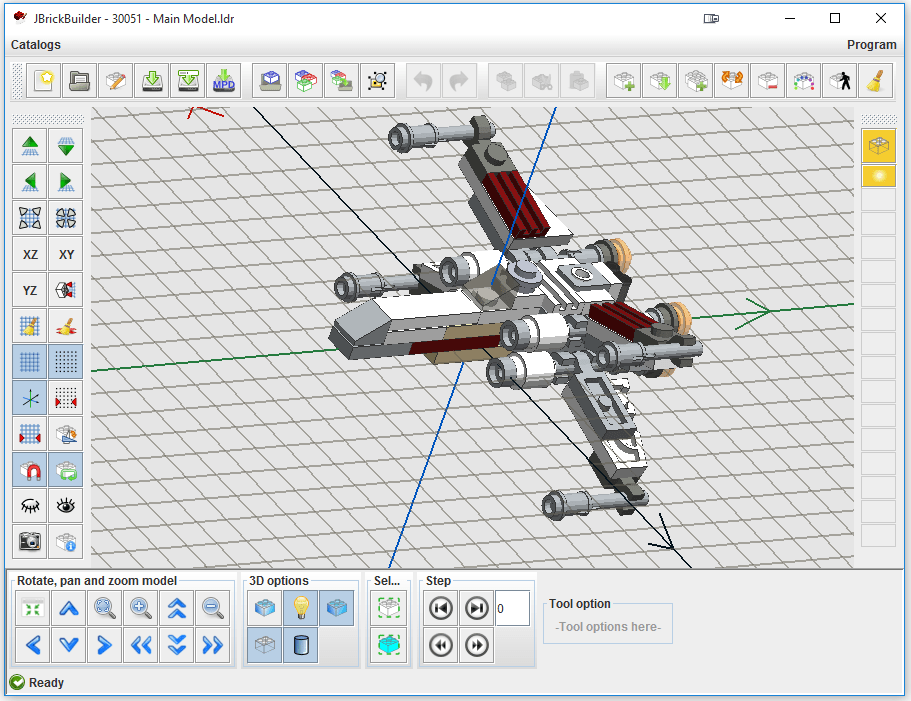Jump to the first build step

click(x=441, y=608)
